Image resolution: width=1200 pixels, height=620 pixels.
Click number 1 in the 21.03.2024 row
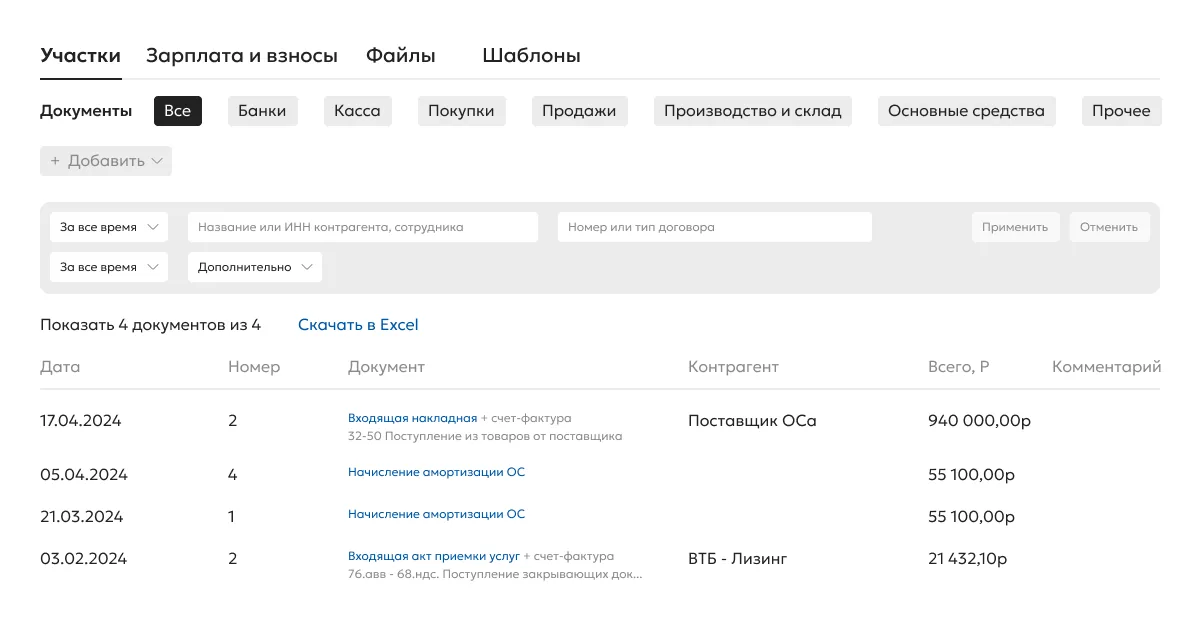coord(232,517)
